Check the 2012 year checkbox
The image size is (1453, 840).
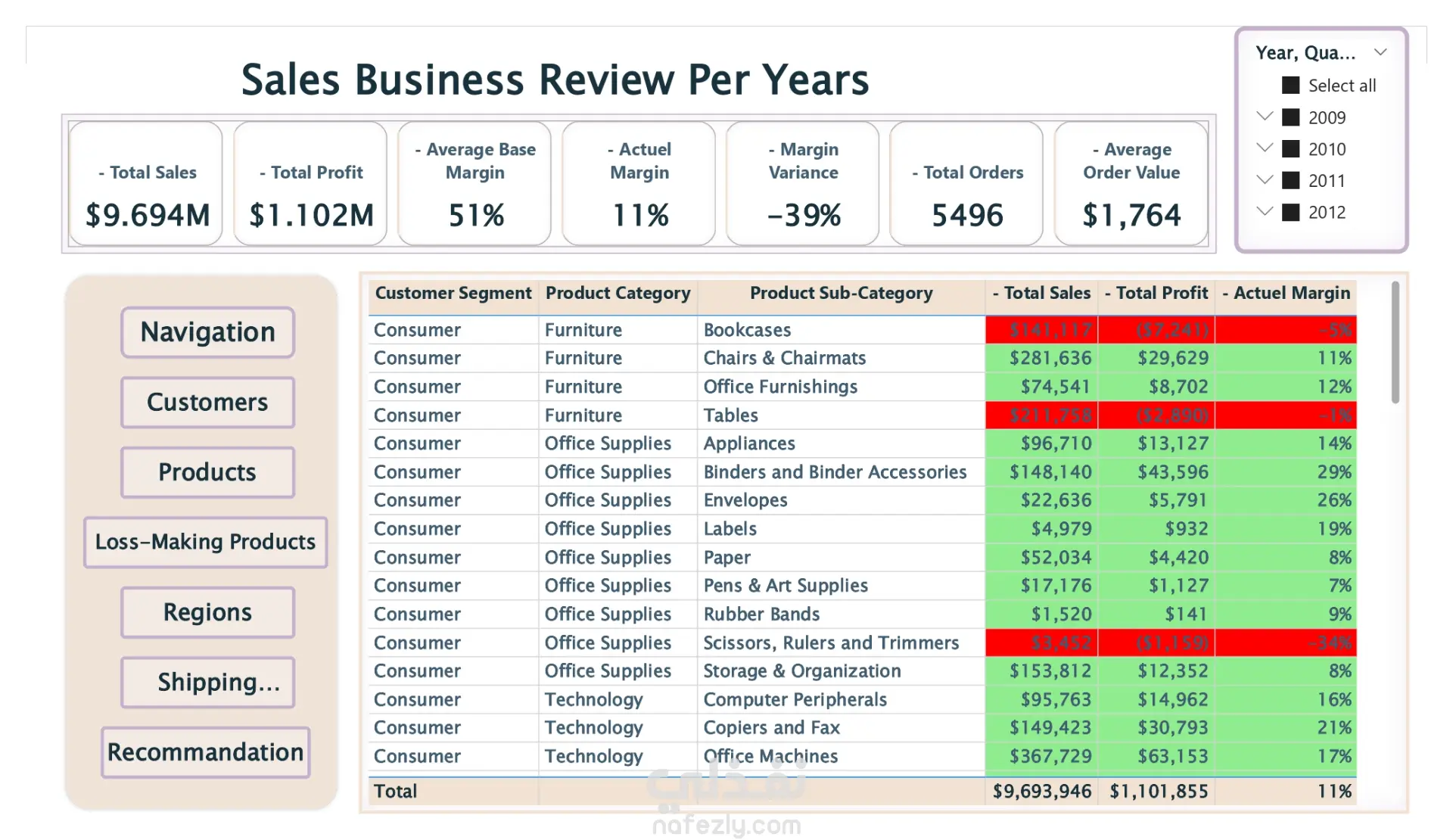[1290, 213]
